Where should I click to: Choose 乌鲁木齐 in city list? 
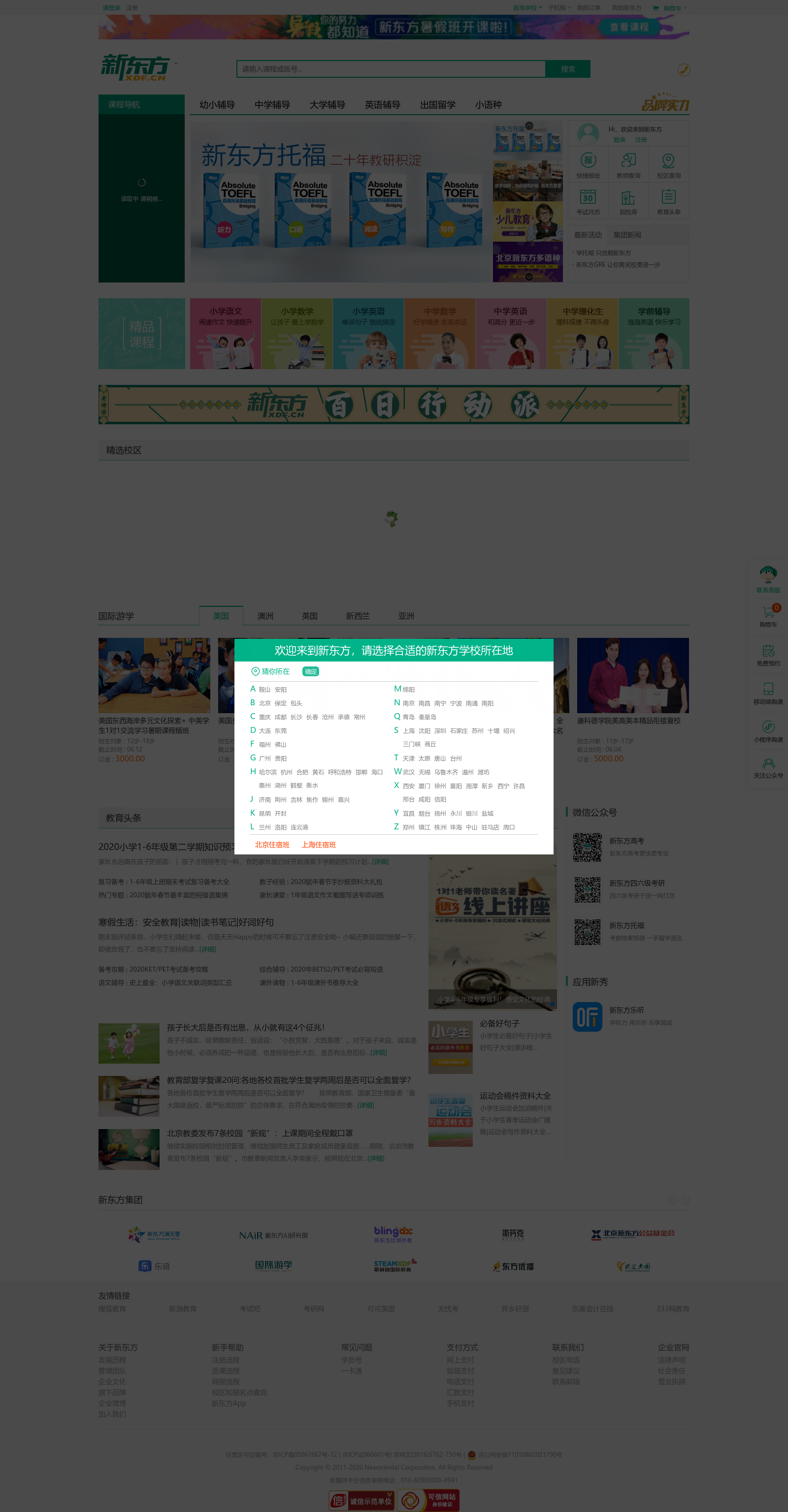pos(446,772)
